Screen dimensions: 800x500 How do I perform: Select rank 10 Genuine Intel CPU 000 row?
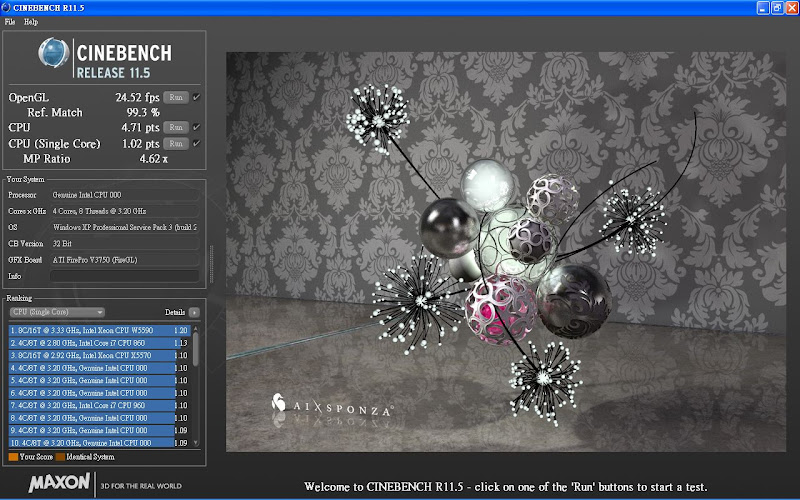(99, 442)
